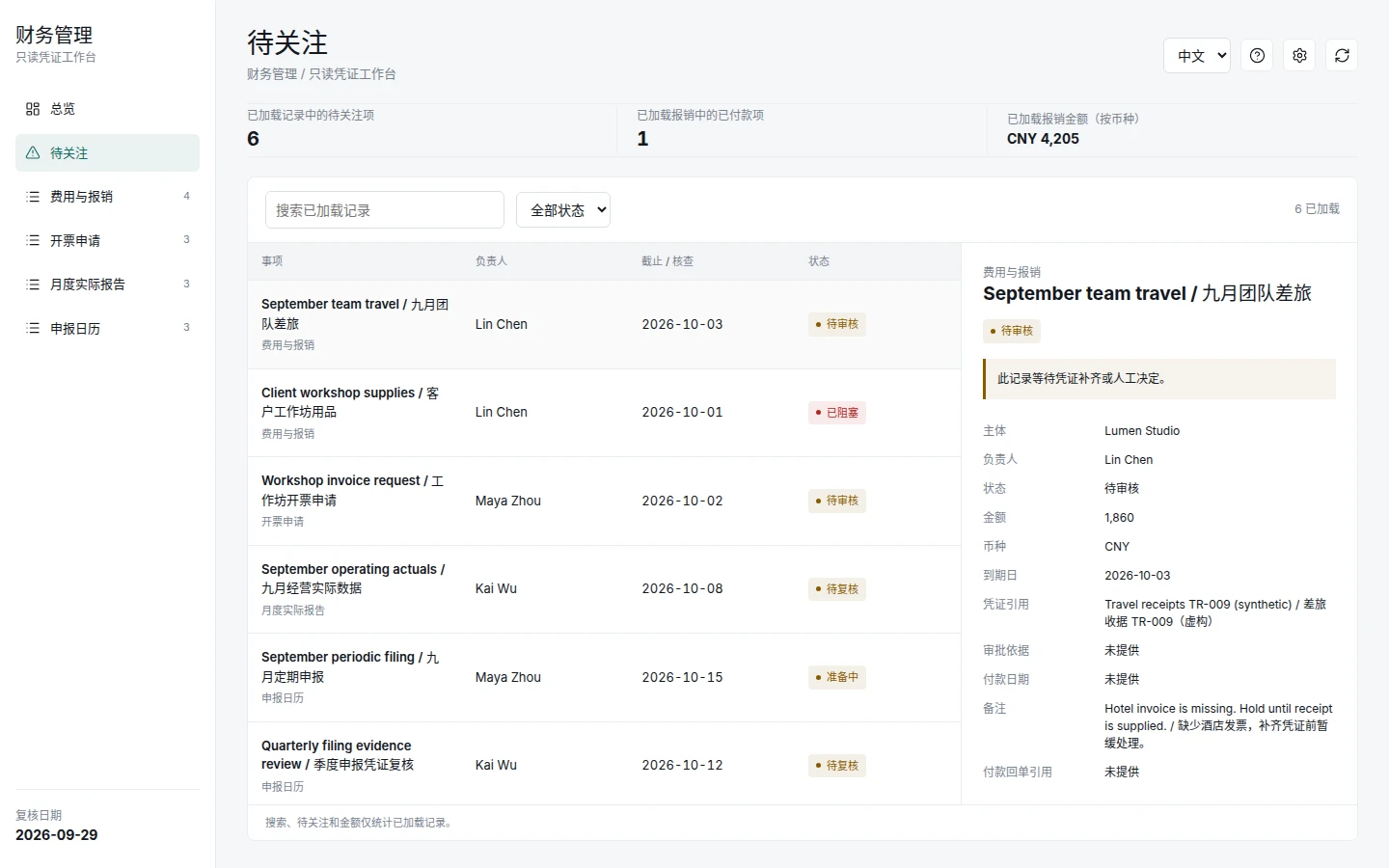Click the list icon beside 费用与报销
The image size is (1389, 868).
[33, 197]
